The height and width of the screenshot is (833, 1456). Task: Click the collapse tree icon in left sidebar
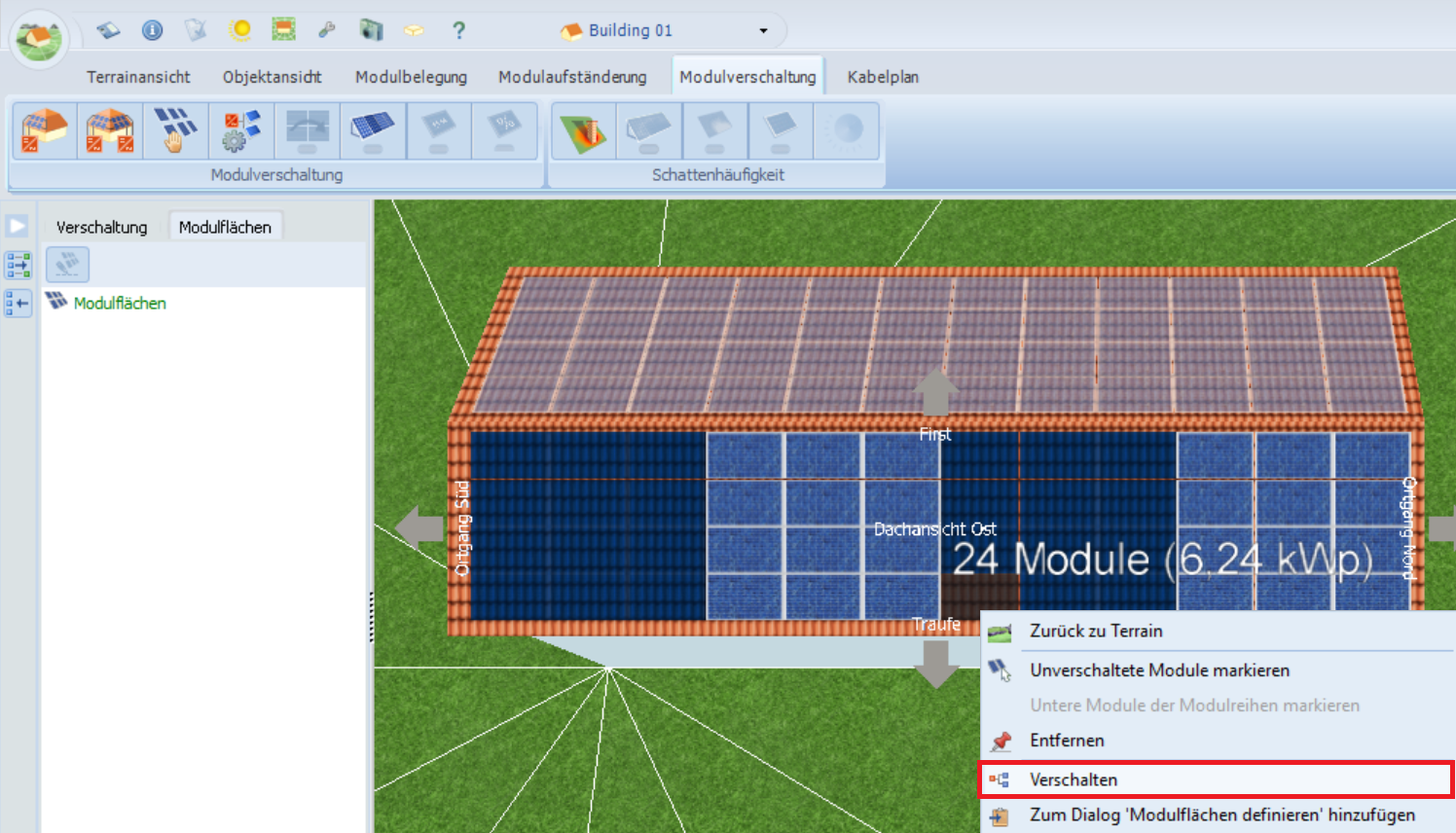pyautogui.click(x=18, y=304)
